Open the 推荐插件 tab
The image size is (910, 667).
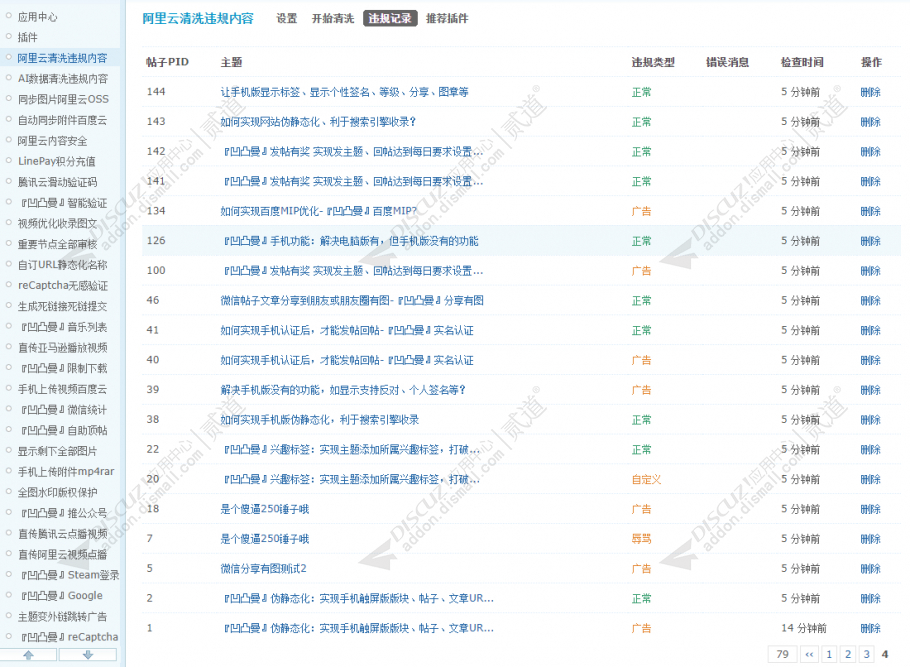447,19
